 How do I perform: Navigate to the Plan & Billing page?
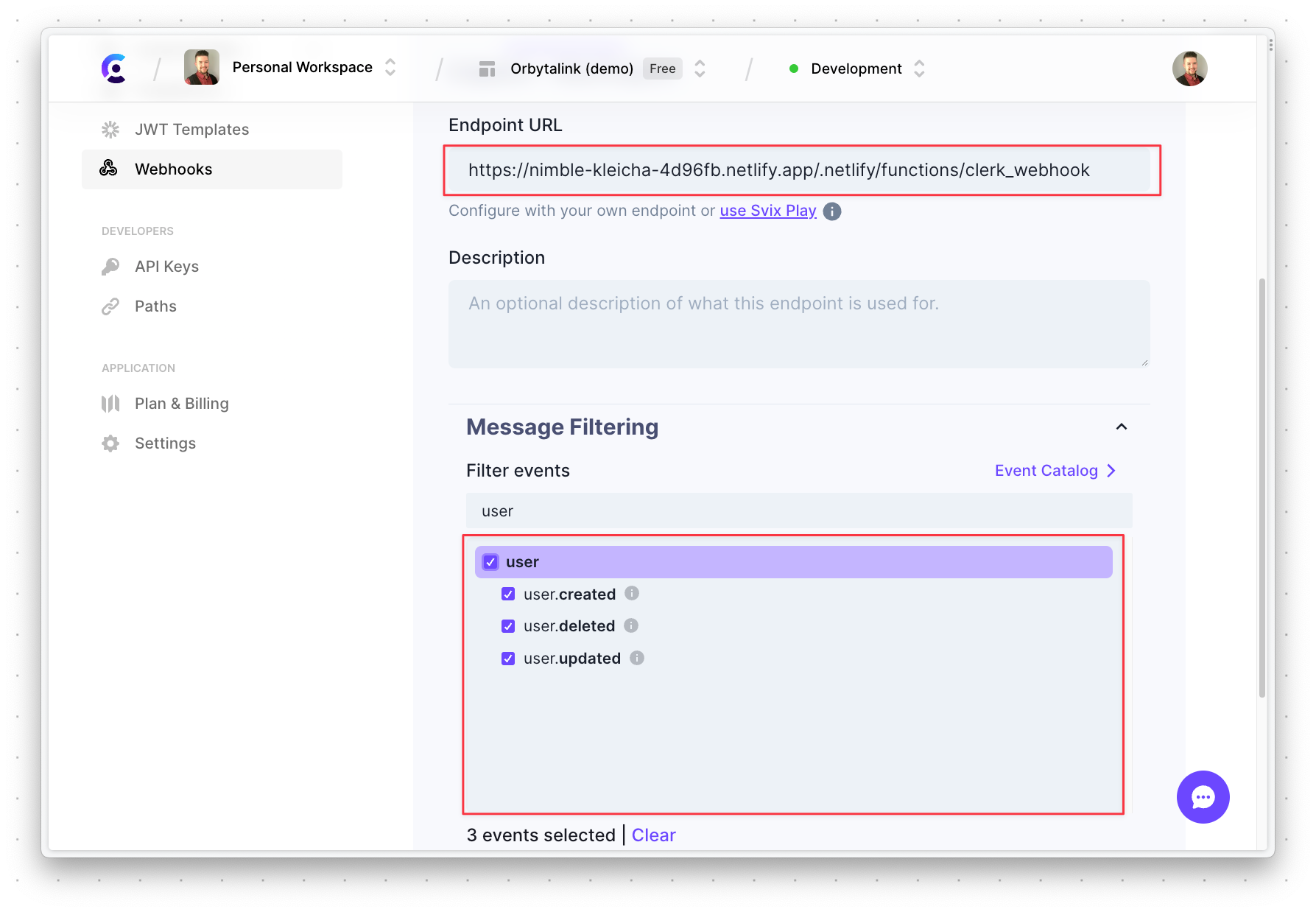pos(181,403)
